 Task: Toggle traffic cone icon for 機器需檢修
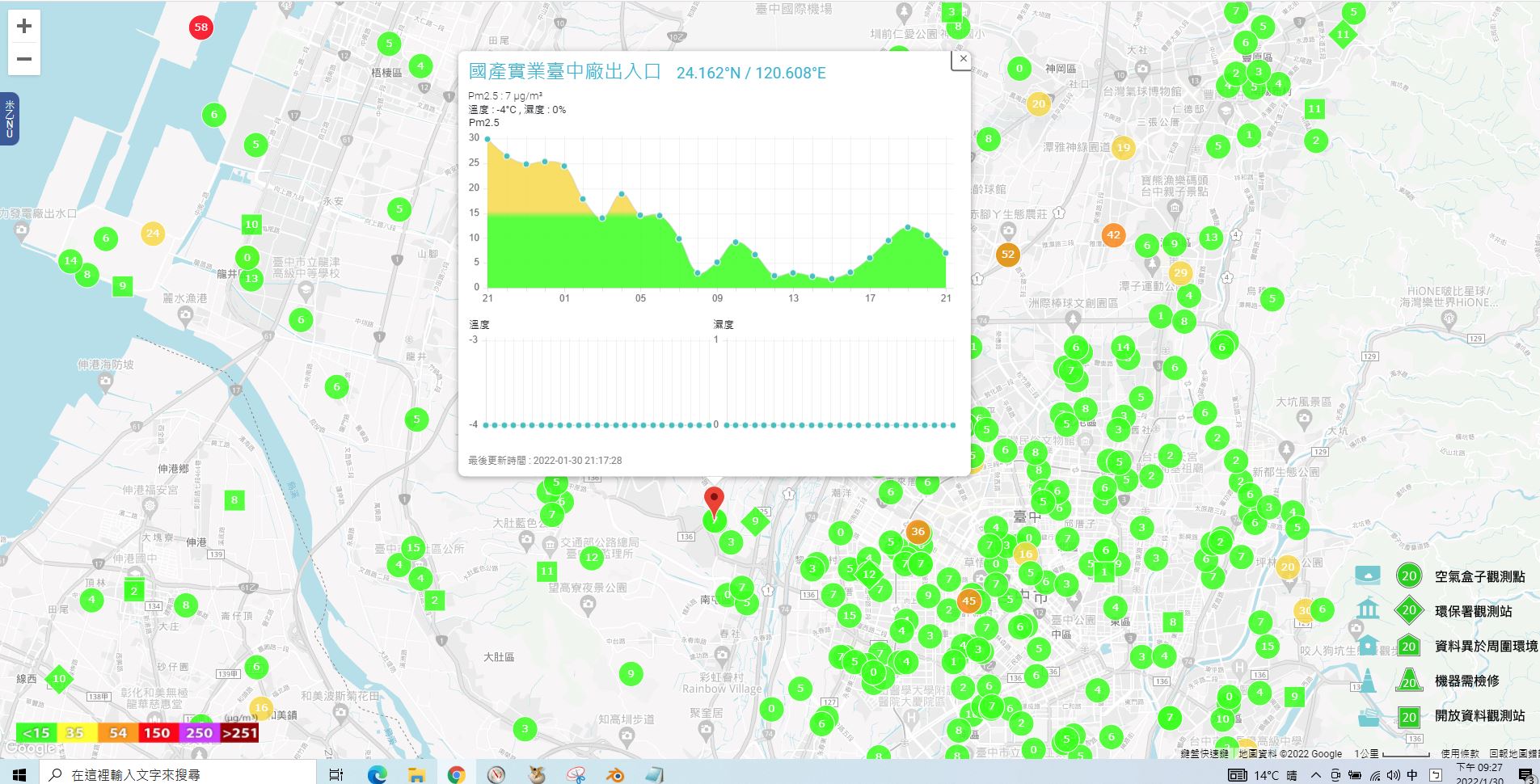(1368, 681)
